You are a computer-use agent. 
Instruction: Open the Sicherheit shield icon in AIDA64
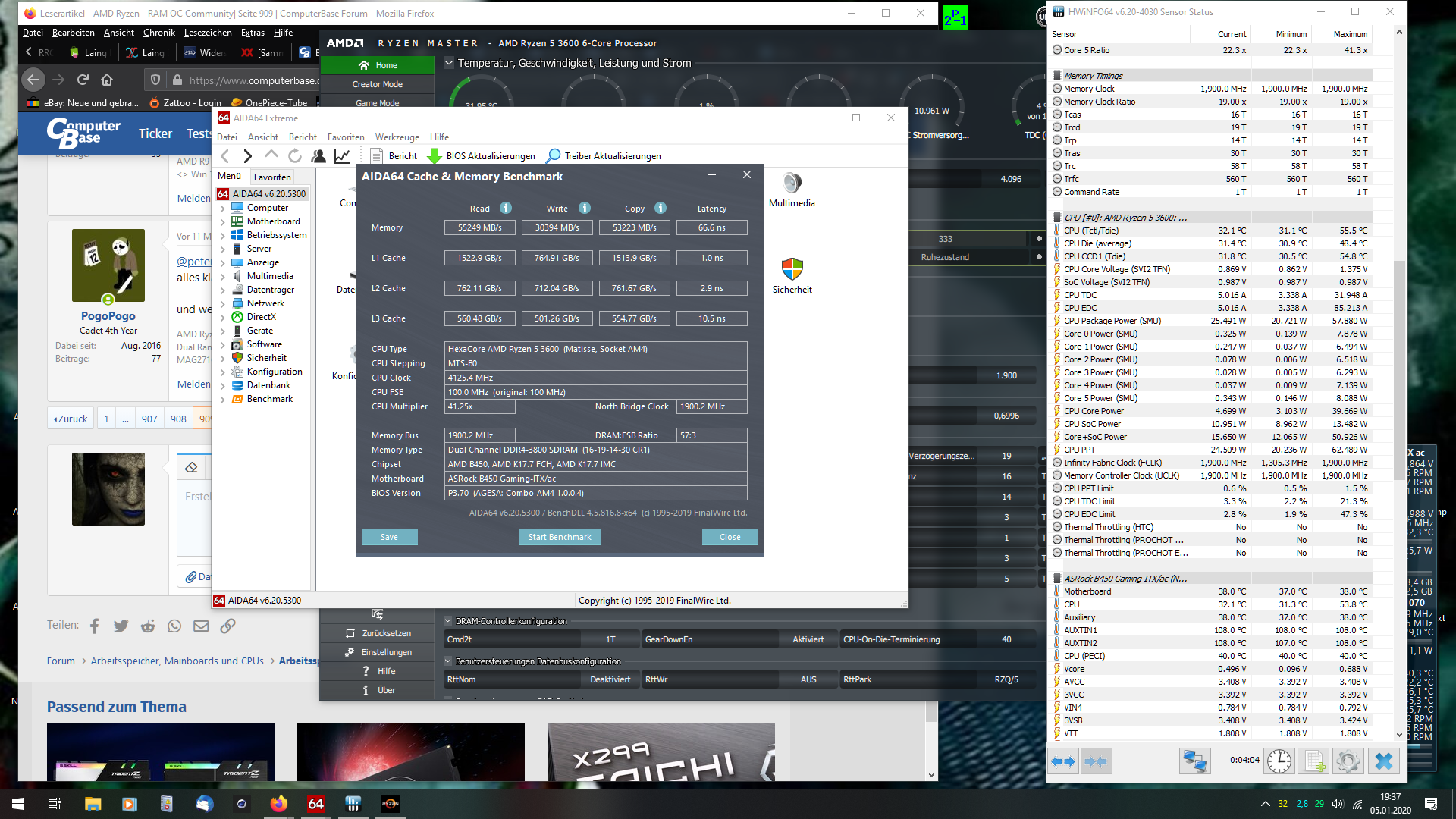click(x=792, y=269)
